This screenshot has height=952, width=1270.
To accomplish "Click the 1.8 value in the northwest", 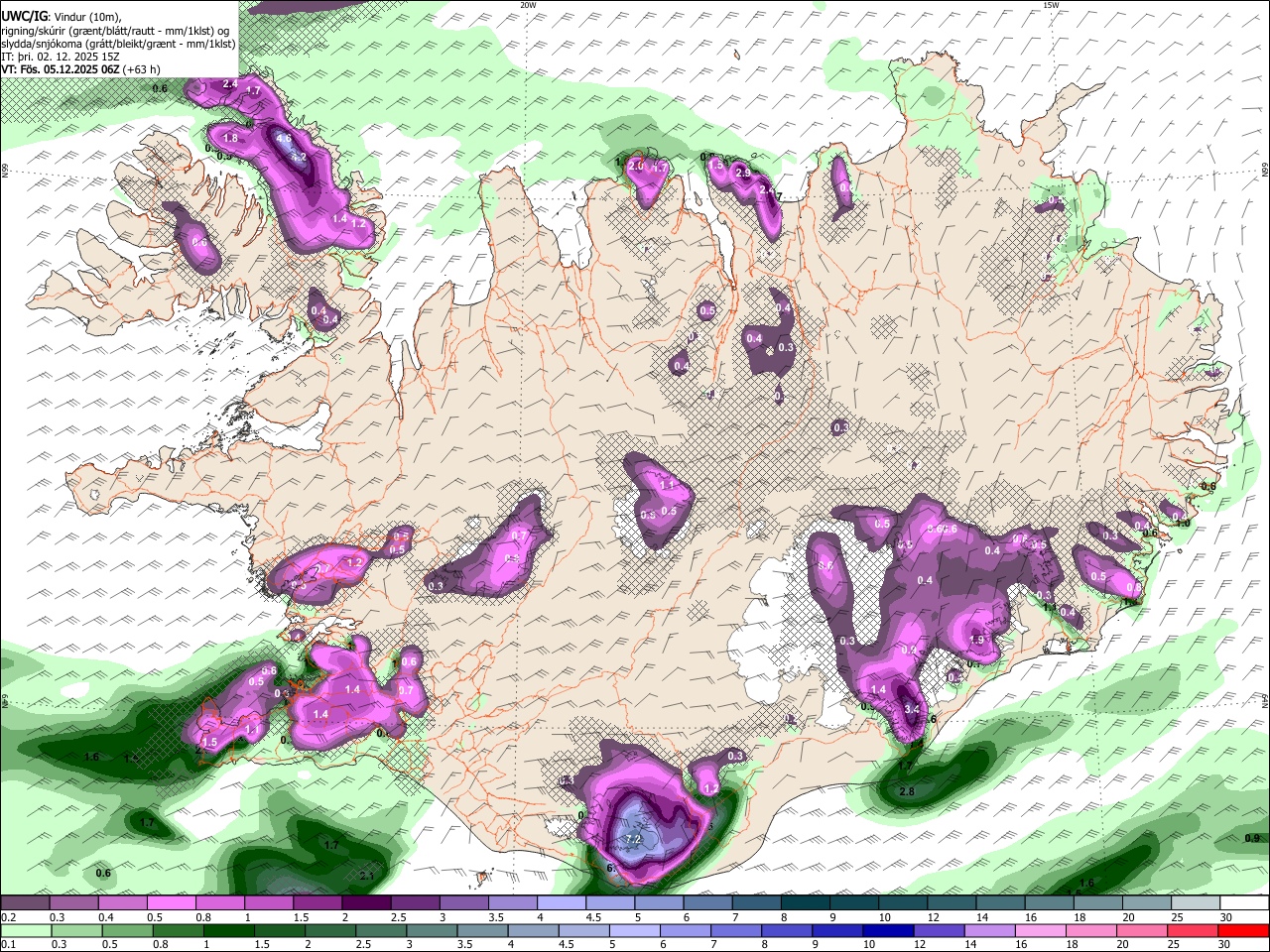I will point(231,138).
